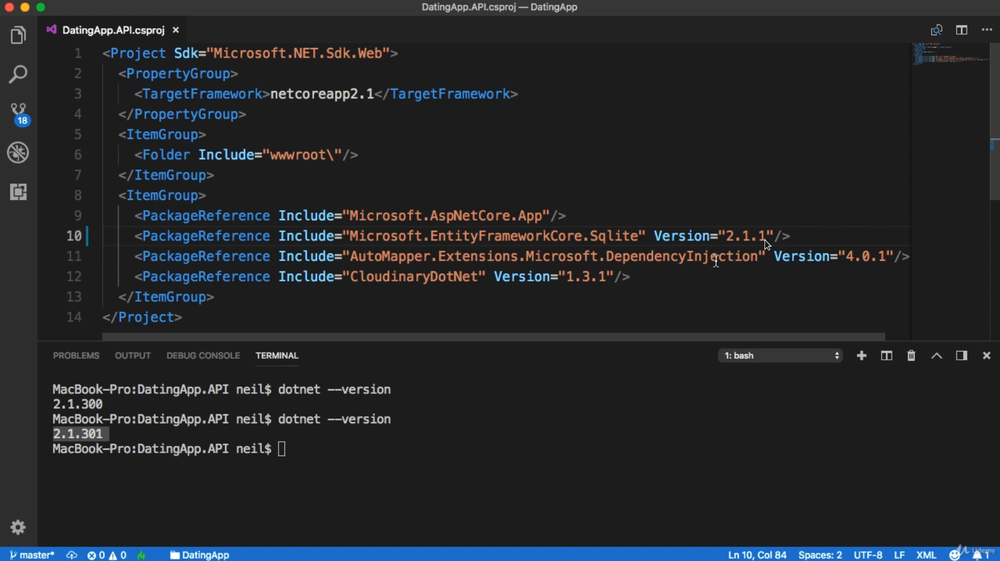
Task: Switch to the DEBUG CONSOLE panel tab
Action: (x=203, y=356)
